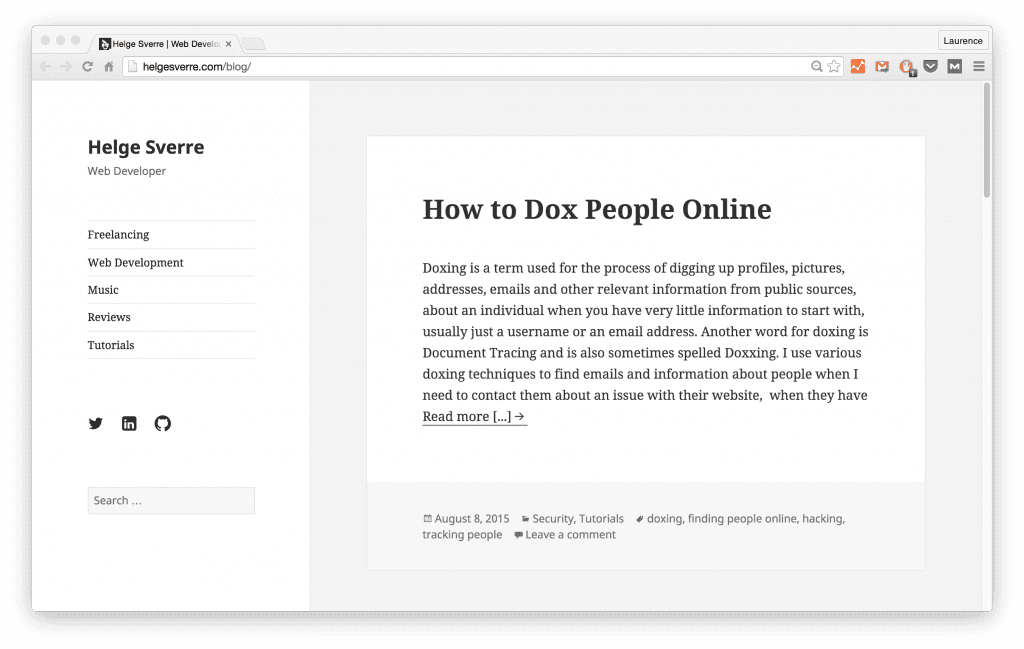Click the browser forward arrow
Screen dimensions: 1024x649
click(x=66, y=66)
